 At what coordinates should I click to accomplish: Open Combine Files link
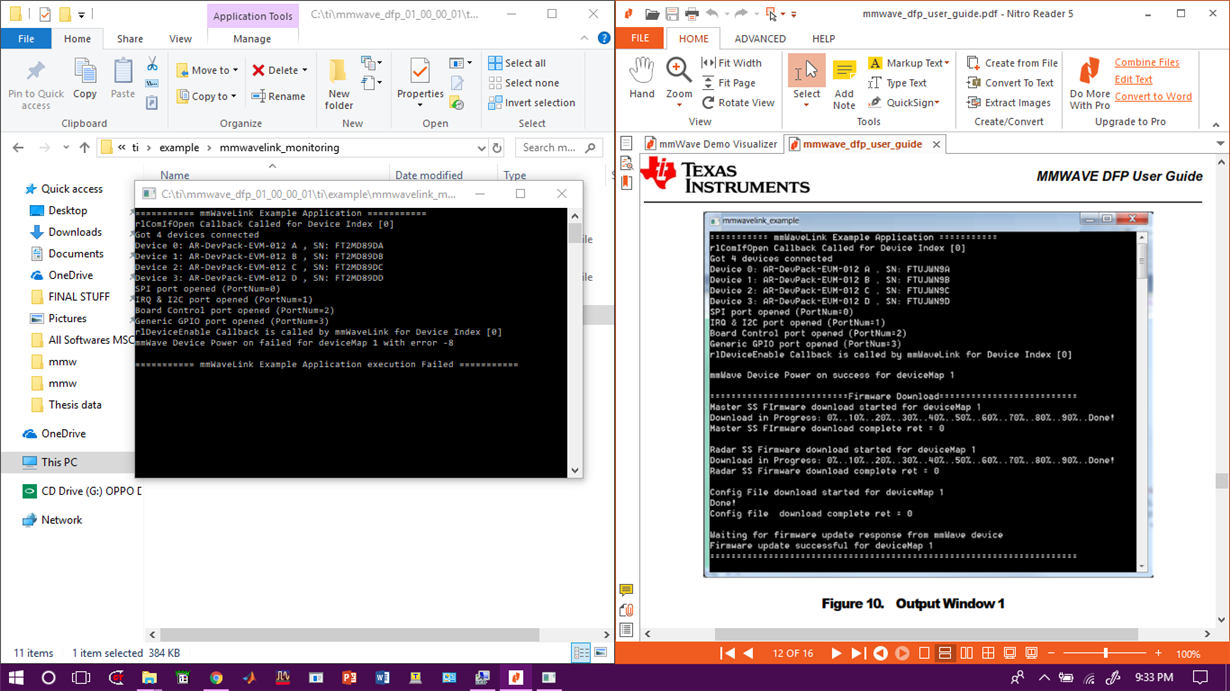1147,62
